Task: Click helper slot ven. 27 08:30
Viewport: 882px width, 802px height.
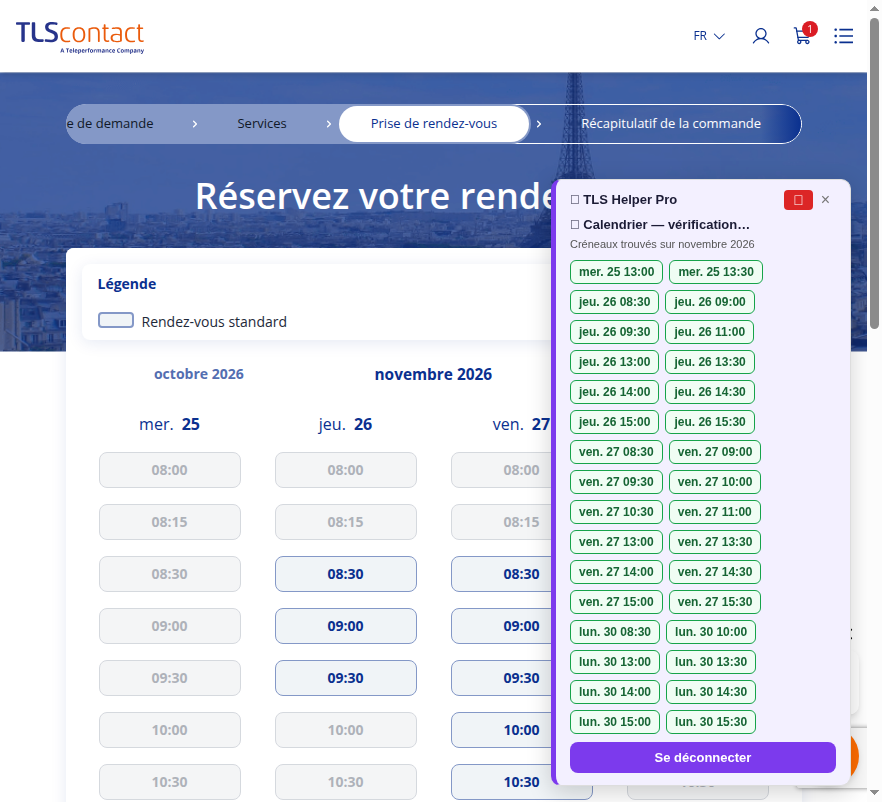Action: click(x=616, y=452)
